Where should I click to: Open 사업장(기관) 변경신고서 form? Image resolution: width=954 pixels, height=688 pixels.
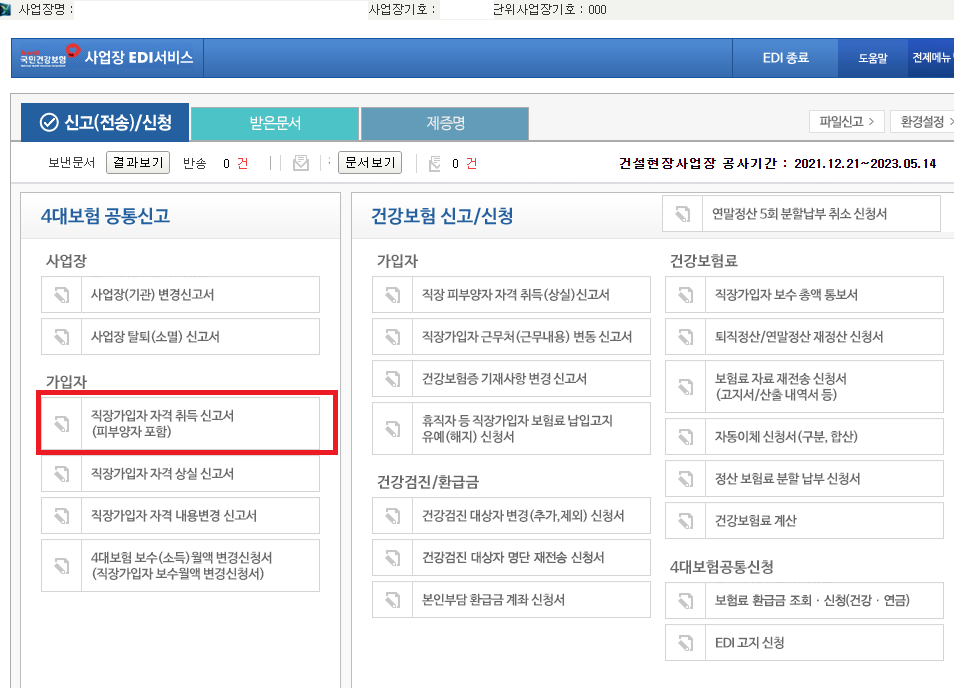(x=180, y=295)
